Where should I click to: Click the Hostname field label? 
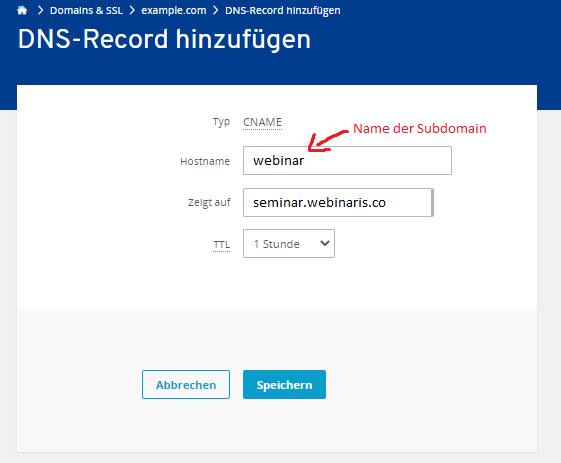205,161
